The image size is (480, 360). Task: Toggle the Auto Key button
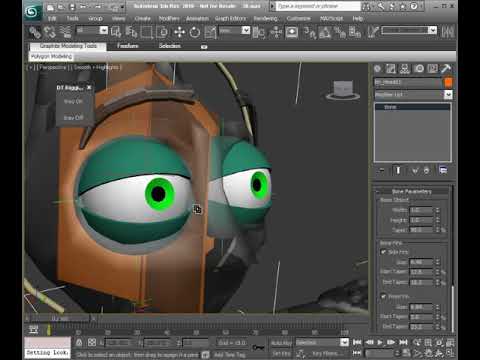click(281, 343)
